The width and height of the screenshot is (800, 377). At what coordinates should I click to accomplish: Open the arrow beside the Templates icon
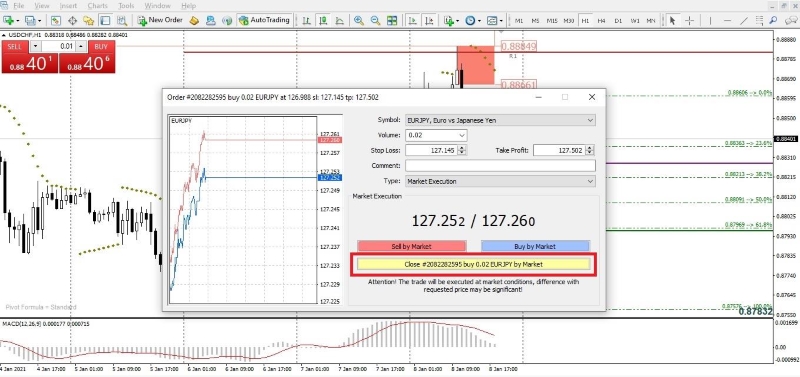tap(502, 21)
